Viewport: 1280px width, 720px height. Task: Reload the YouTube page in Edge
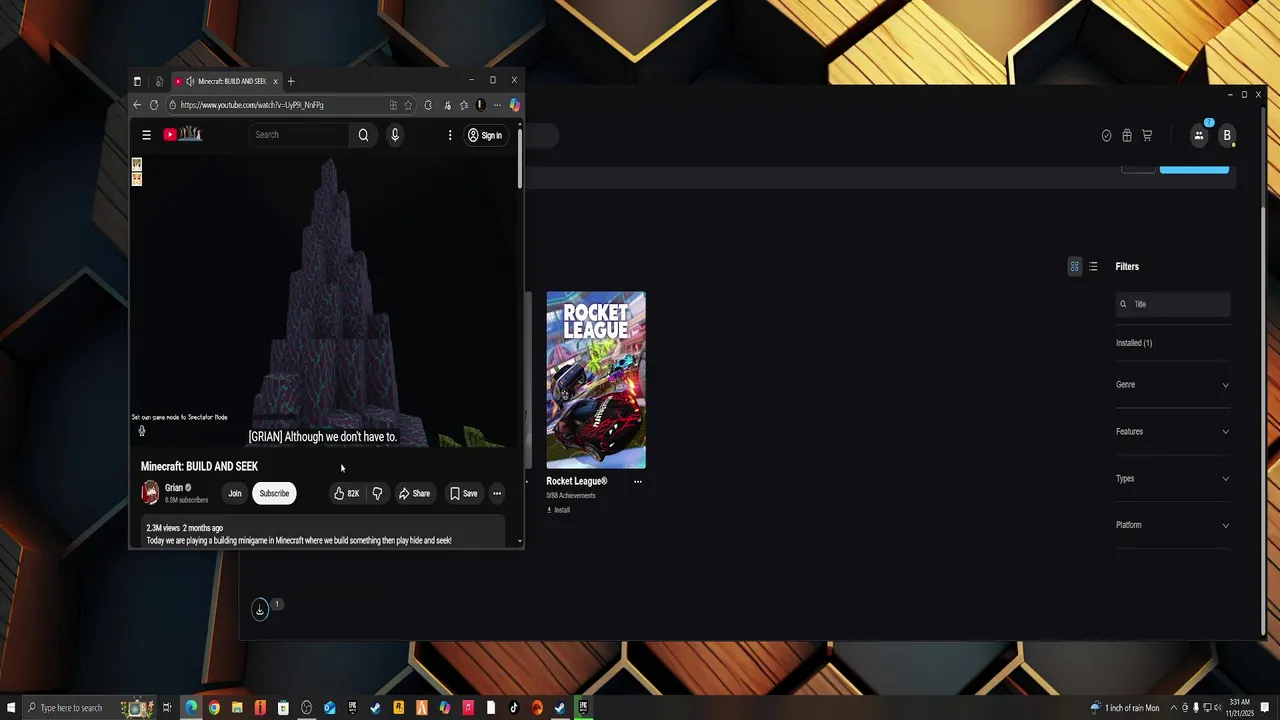tap(154, 105)
